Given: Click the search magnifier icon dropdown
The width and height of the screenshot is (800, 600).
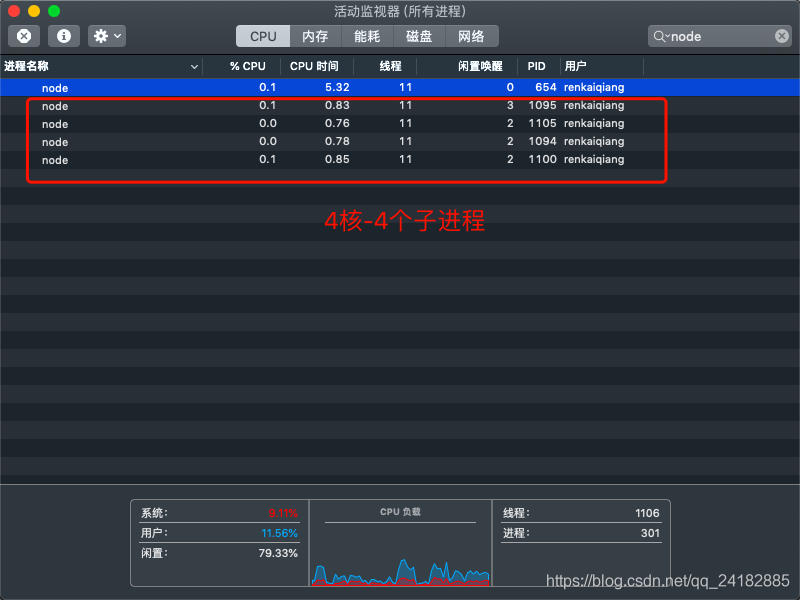Looking at the screenshot, I should point(661,36).
